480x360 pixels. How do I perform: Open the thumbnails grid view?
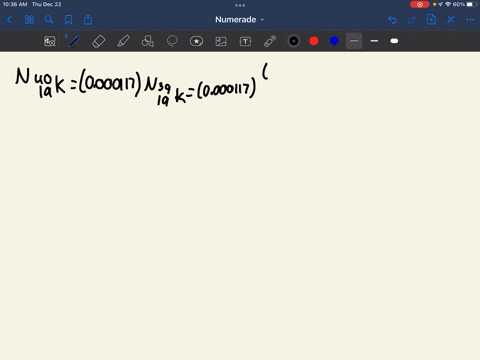click(29, 20)
